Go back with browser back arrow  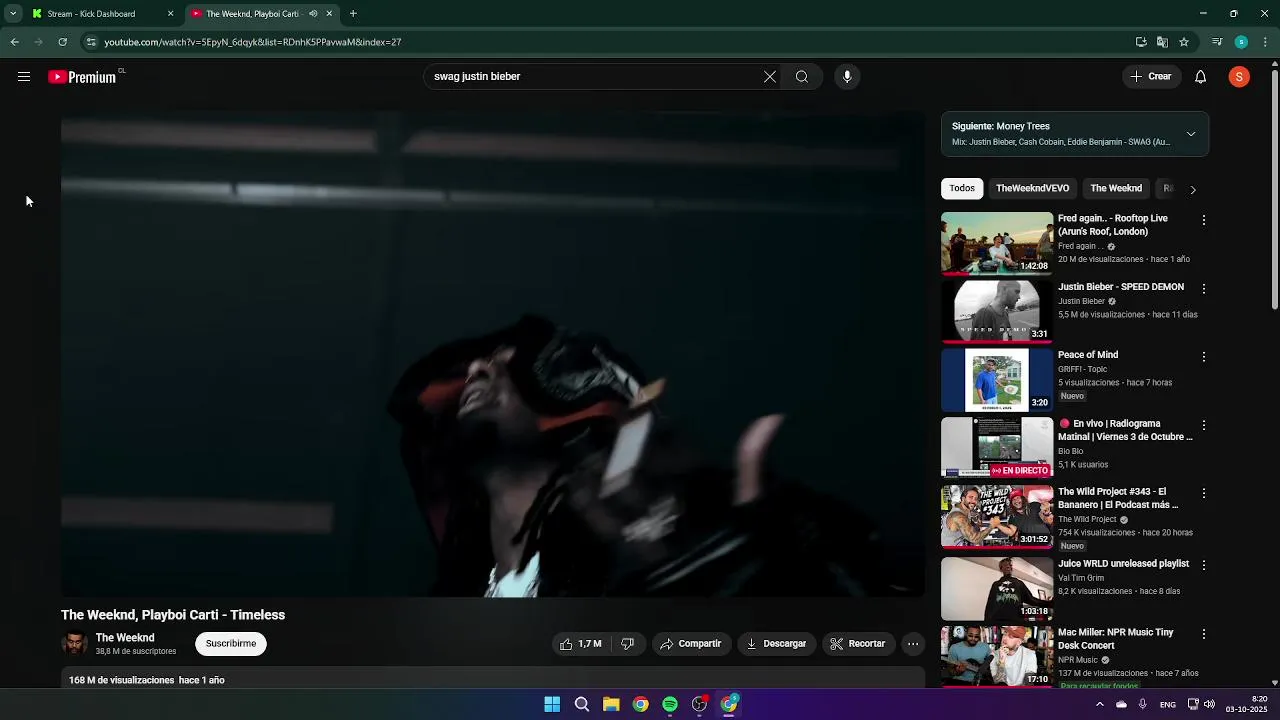click(14, 42)
